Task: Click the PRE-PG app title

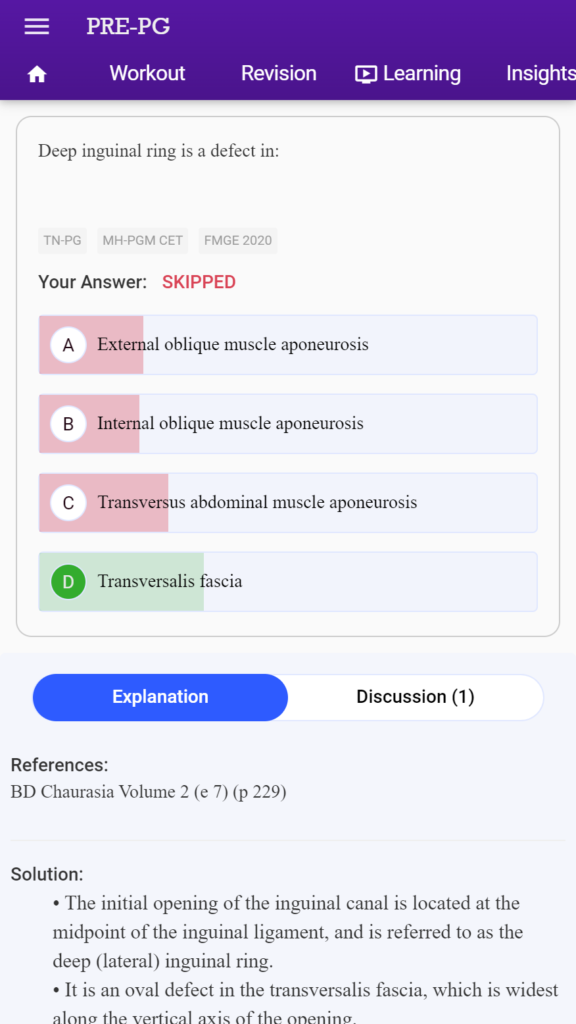Action: point(128,26)
